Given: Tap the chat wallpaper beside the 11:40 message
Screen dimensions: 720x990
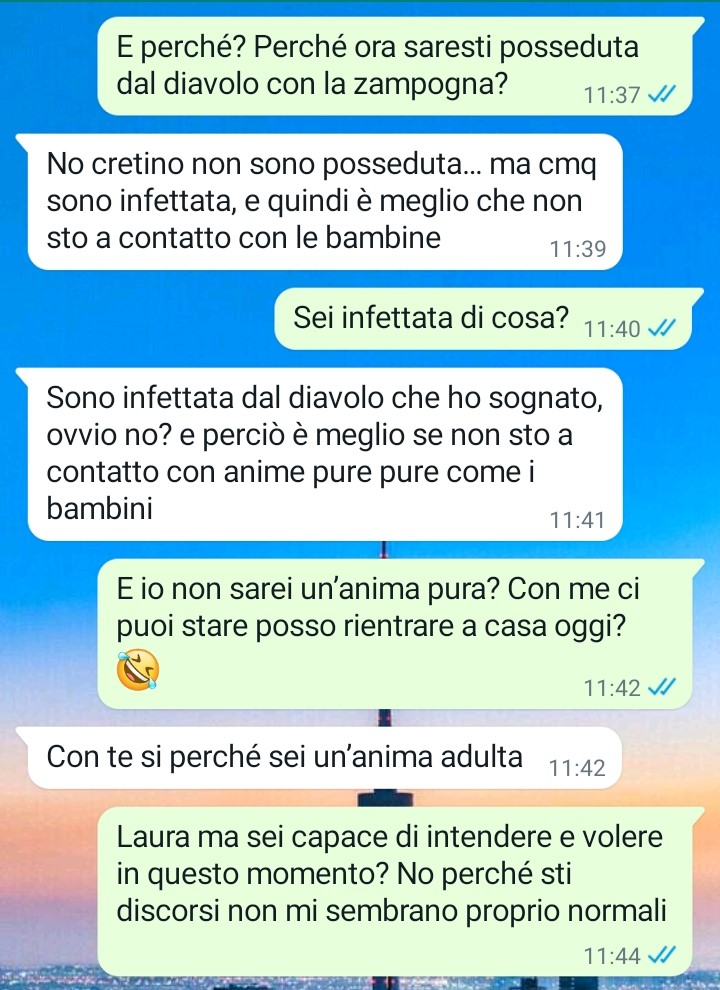Looking at the screenshot, I should [139, 319].
